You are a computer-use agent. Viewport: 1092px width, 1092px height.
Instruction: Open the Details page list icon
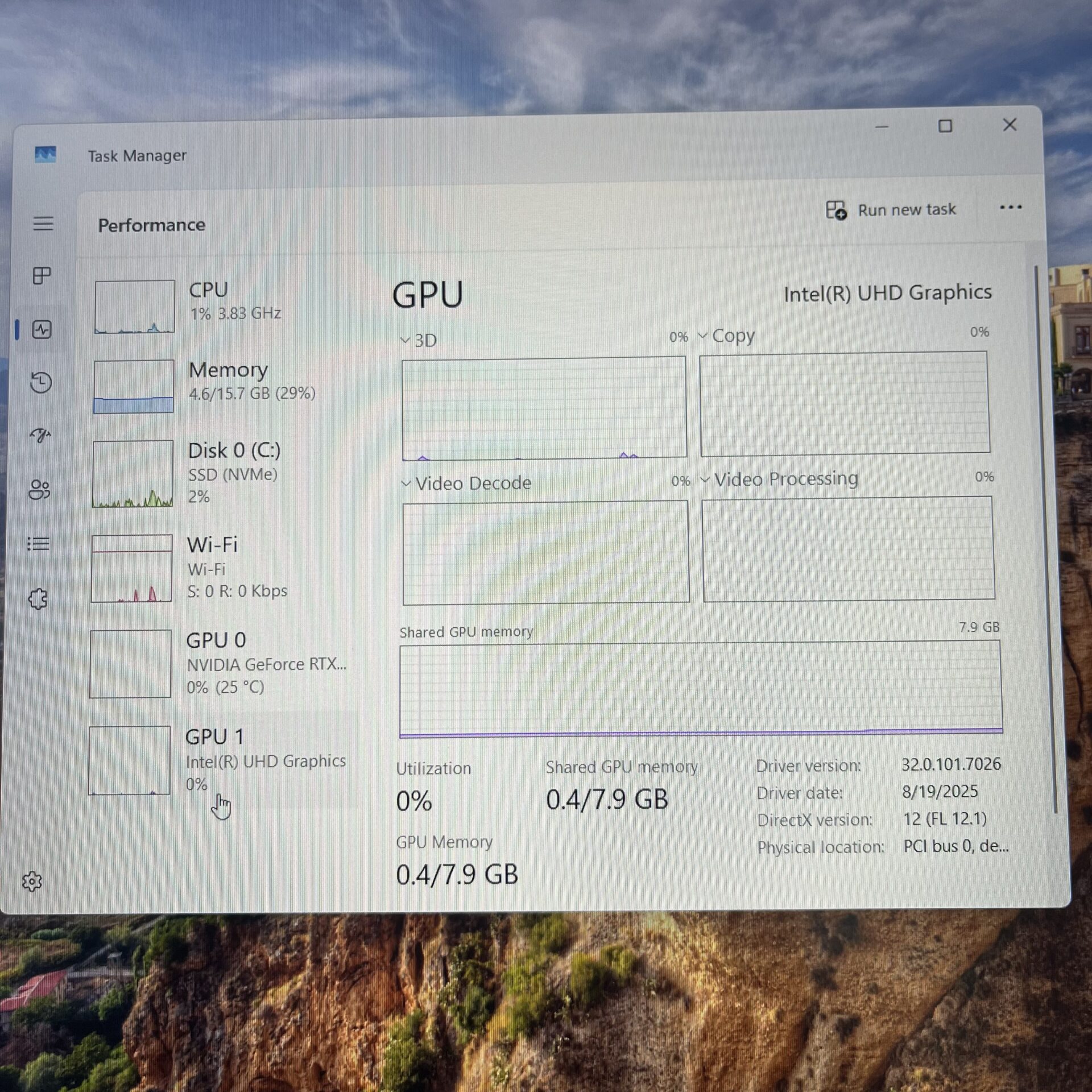39,544
